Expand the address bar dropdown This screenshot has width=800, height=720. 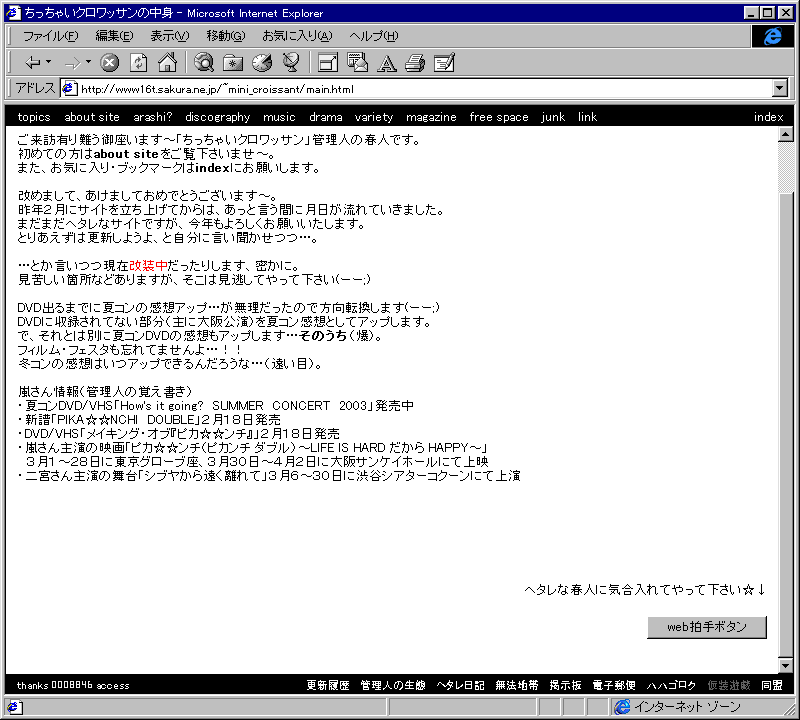click(x=779, y=89)
